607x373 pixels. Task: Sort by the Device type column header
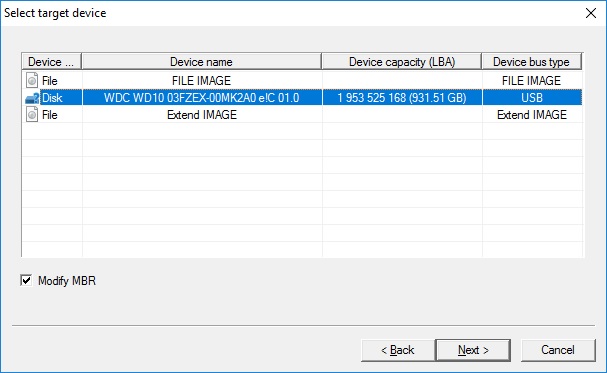click(51, 62)
